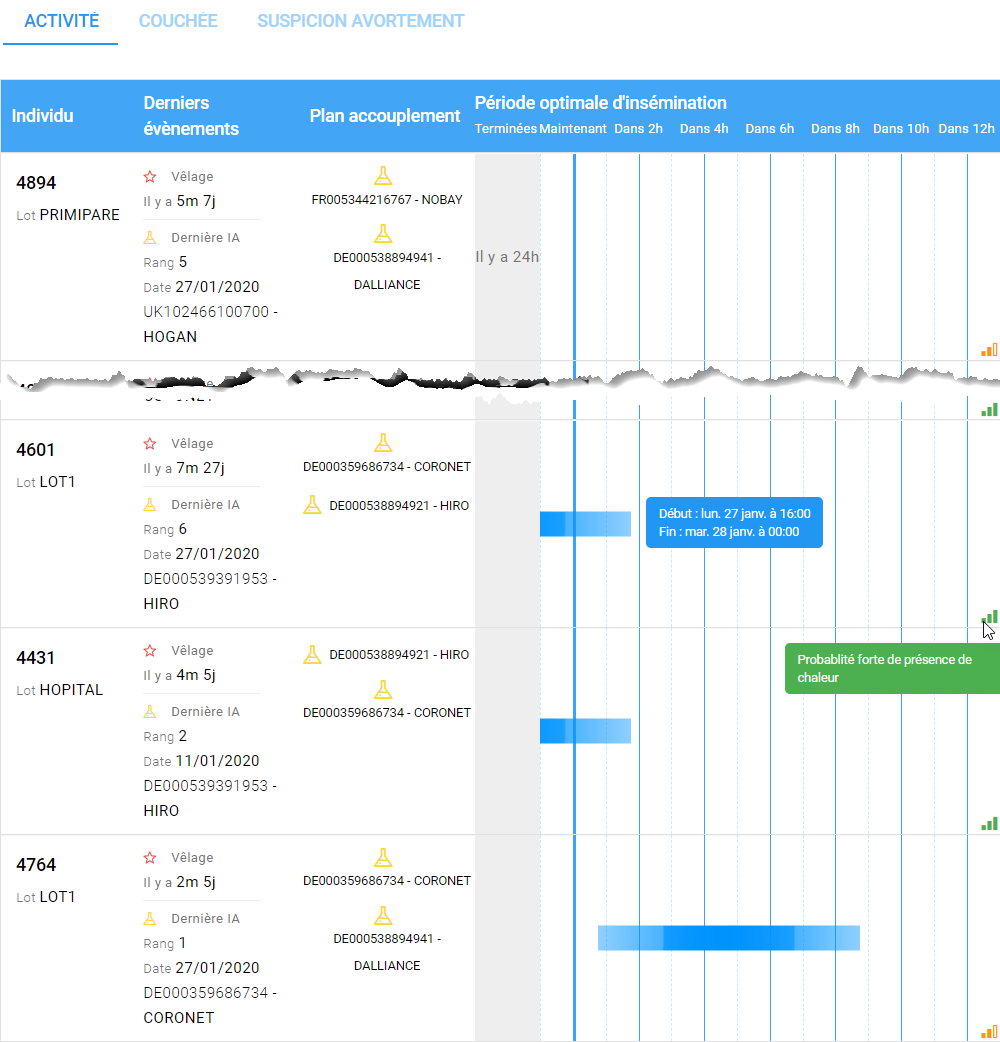
Task: Click the Vêlage star icon for cow 4894
Action: coord(150,177)
